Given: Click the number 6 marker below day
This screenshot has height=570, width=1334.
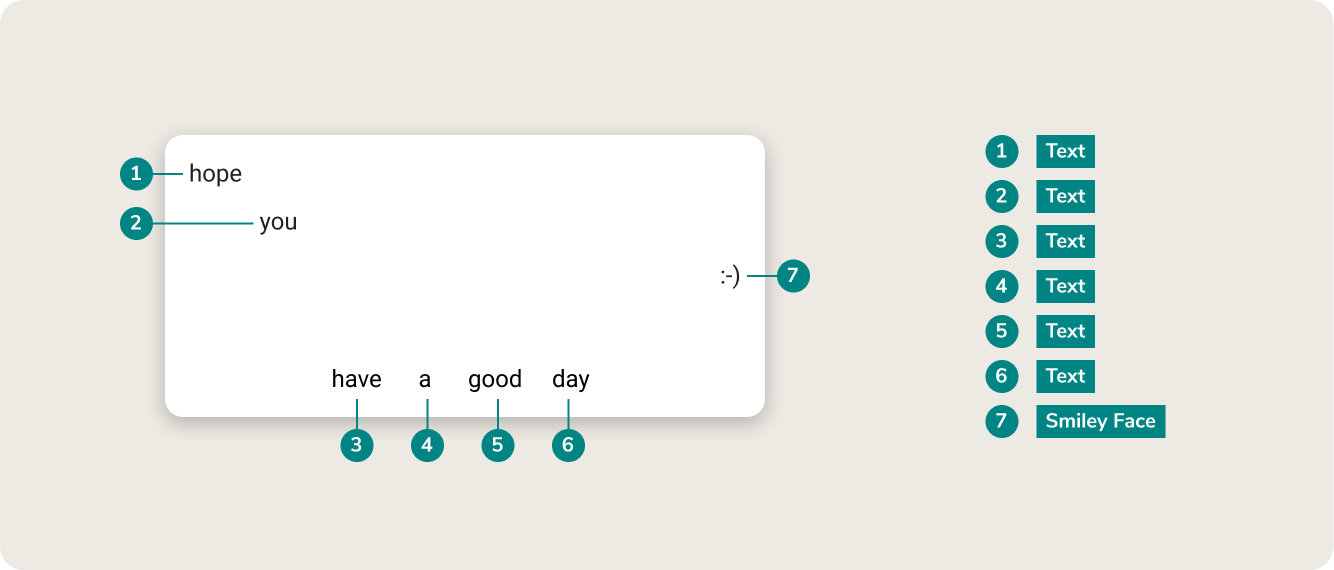Looking at the screenshot, I should pos(568,445).
